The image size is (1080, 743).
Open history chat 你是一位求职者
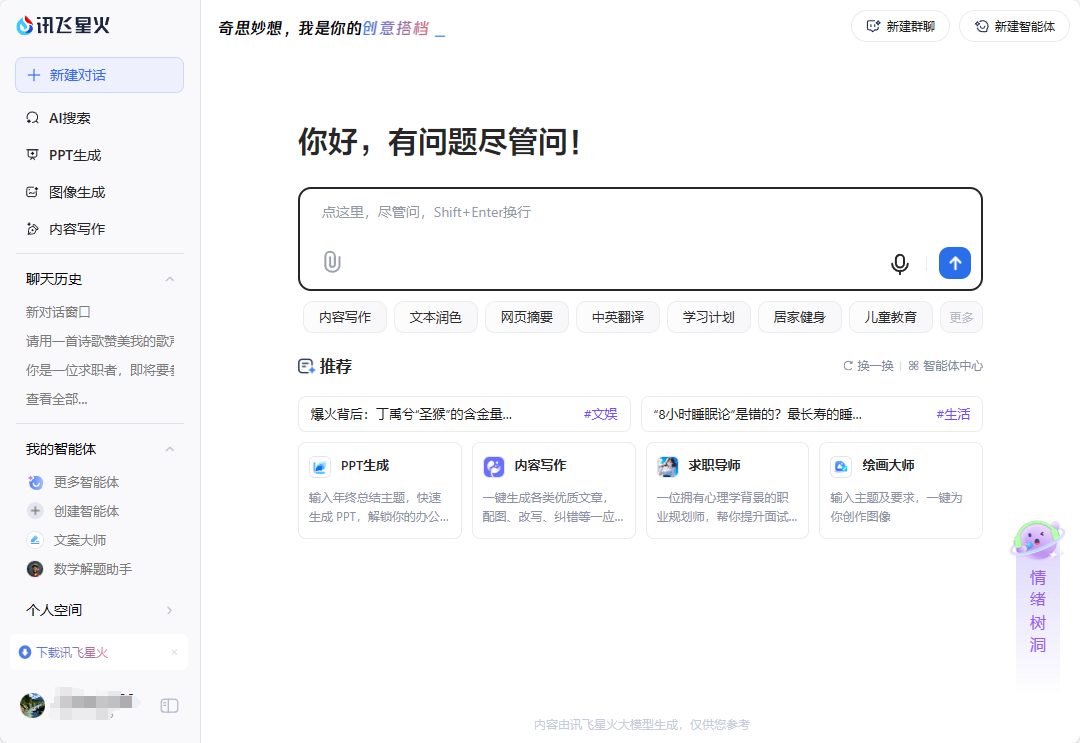pyautogui.click(x=100, y=370)
